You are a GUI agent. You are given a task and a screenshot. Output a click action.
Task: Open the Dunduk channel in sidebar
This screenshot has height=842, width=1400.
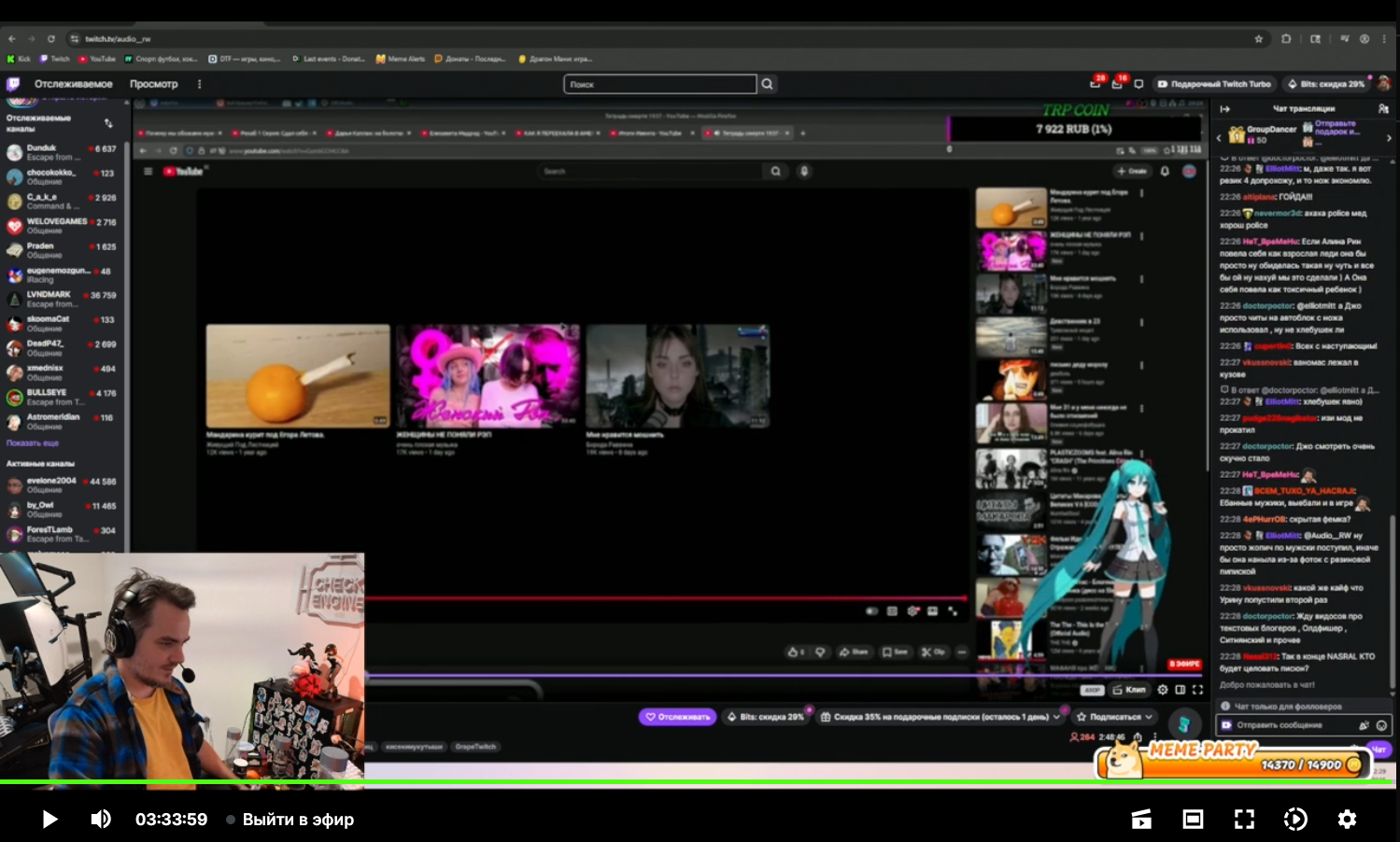[x=62, y=152]
